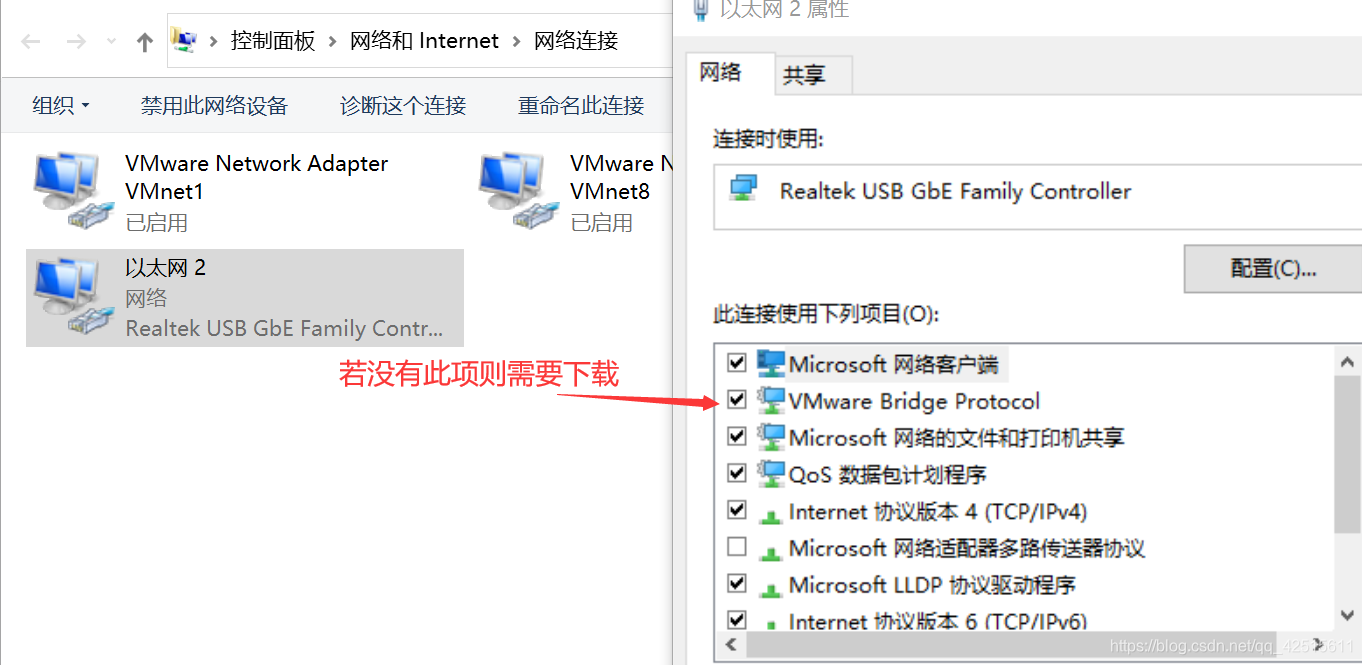
Task: Click the back navigation arrow
Action: (31, 42)
